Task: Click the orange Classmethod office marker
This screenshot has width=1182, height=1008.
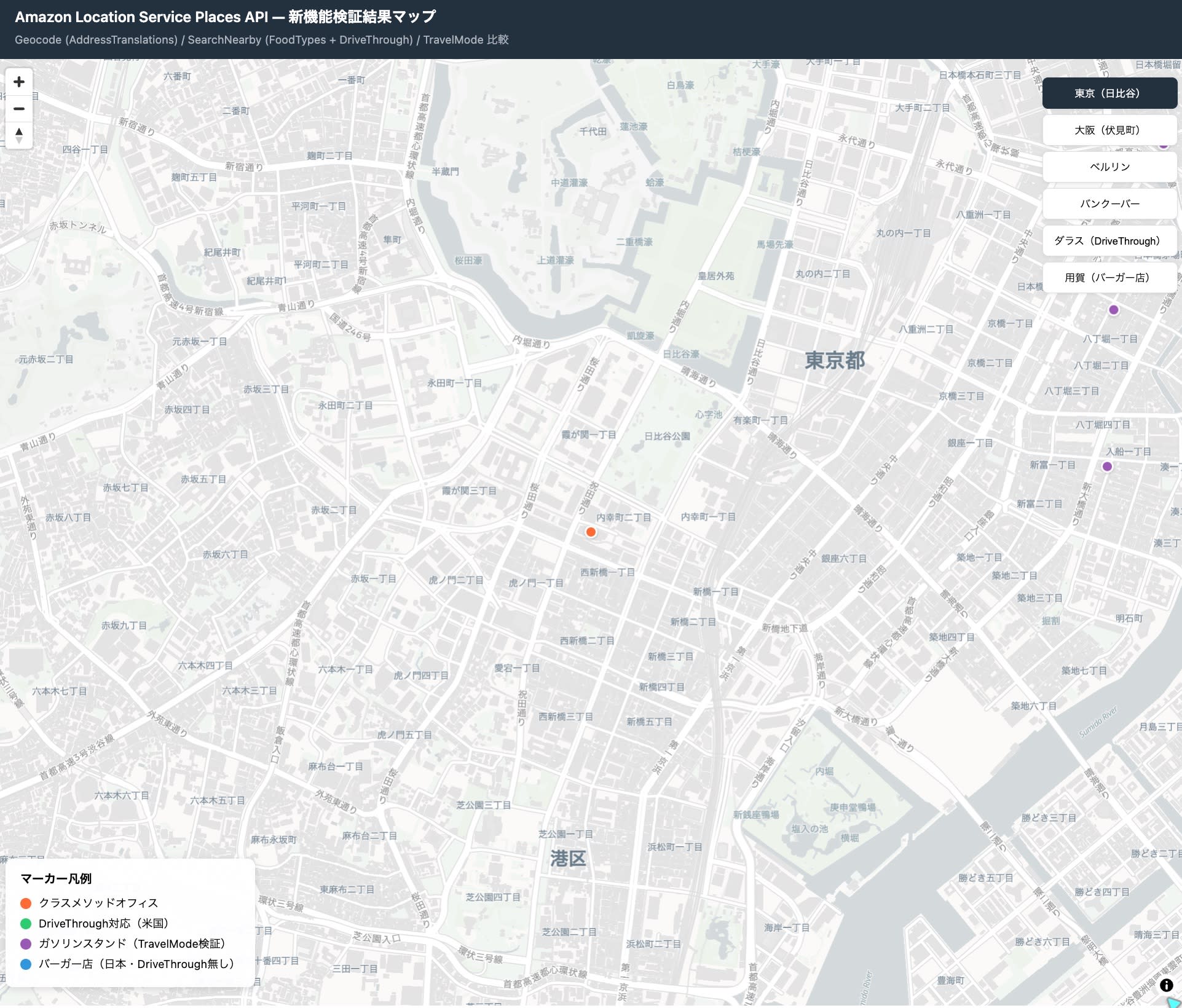Action: (x=591, y=532)
